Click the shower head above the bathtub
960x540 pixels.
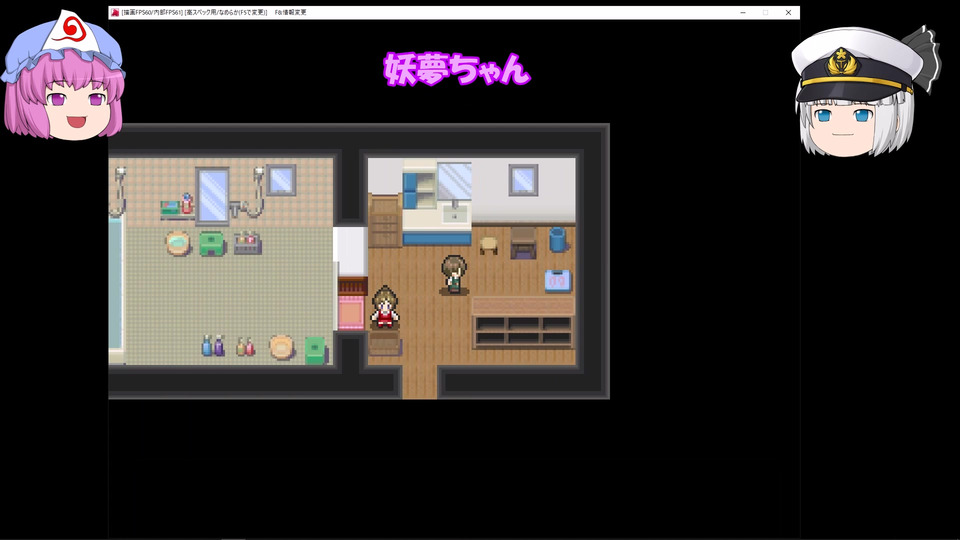[x=119, y=191]
